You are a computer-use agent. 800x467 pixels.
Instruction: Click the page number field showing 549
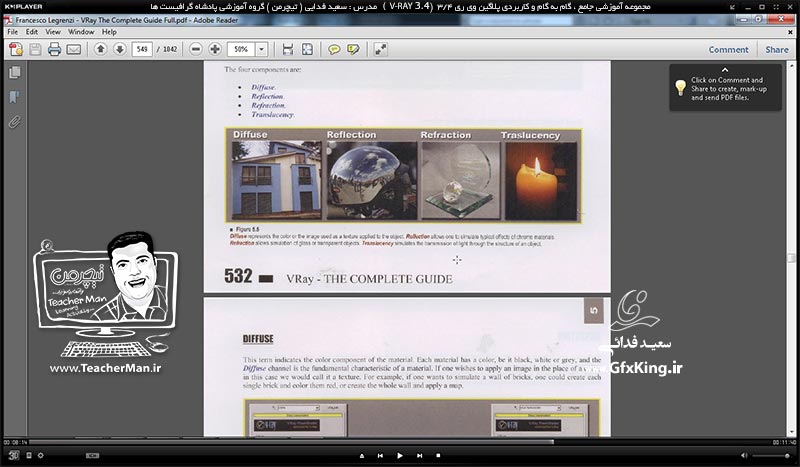pyautogui.click(x=142, y=50)
